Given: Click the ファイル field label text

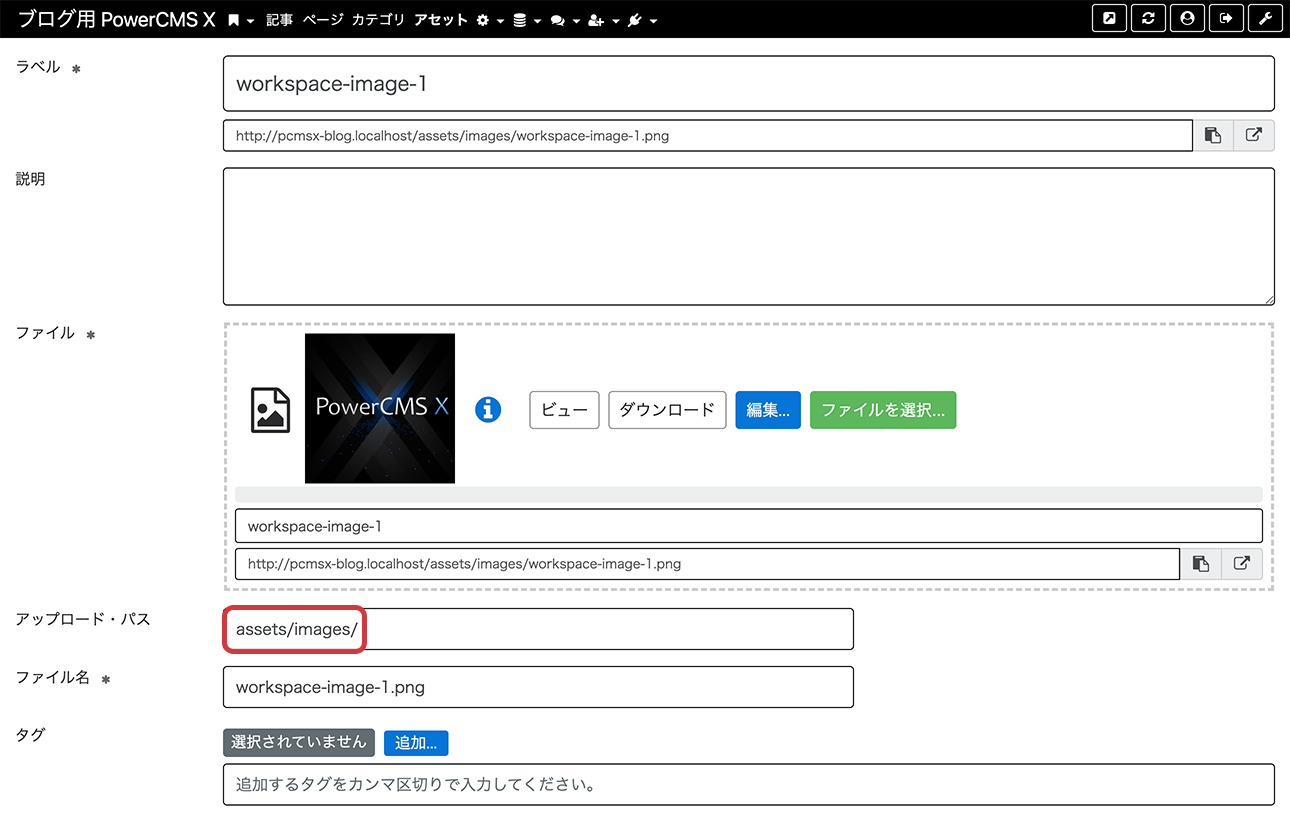Looking at the screenshot, I should pyautogui.click(x=45, y=333).
